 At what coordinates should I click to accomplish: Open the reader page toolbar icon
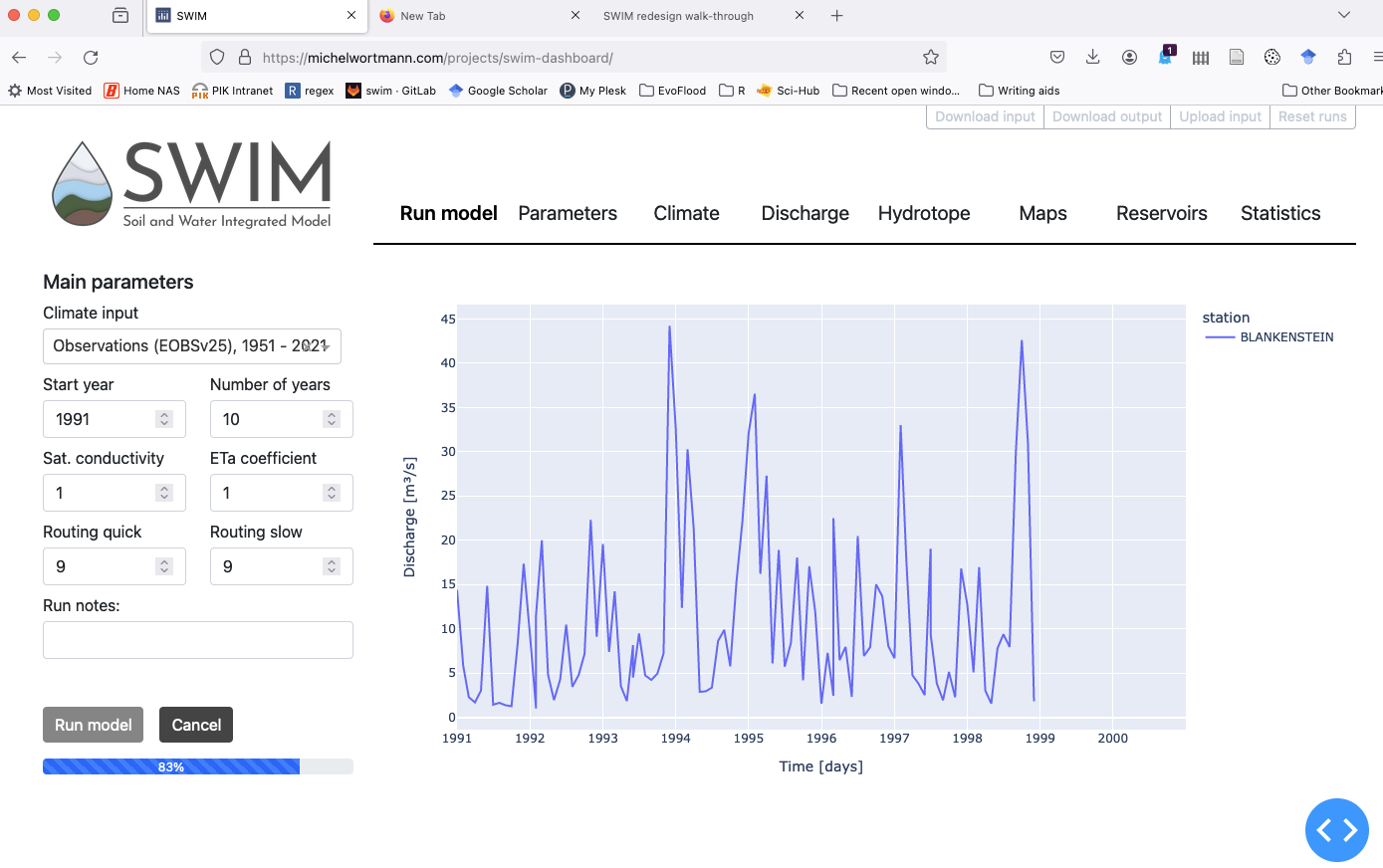(1237, 58)
